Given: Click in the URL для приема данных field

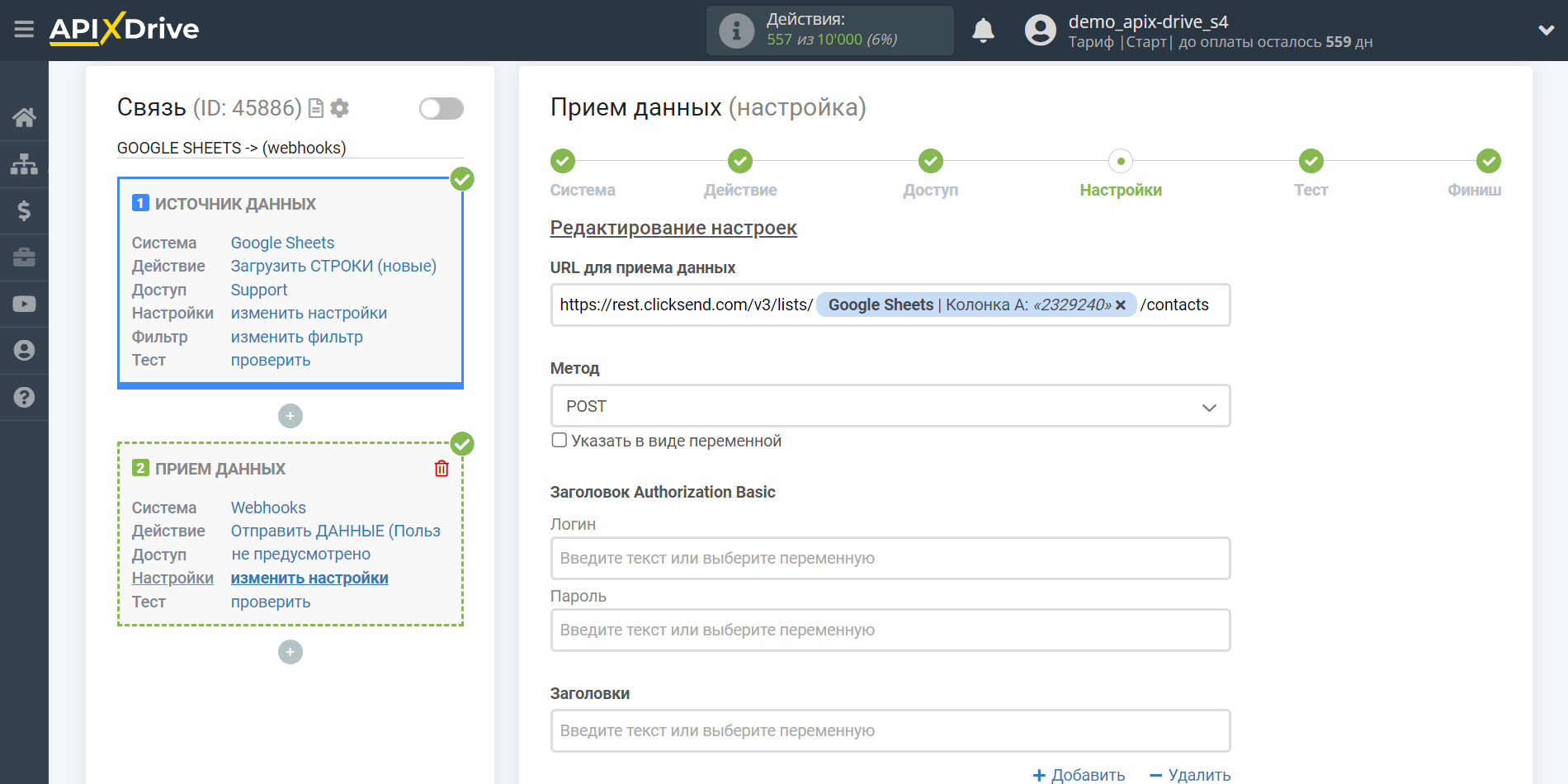Looking at the screenshot, I should click(890, 305).
